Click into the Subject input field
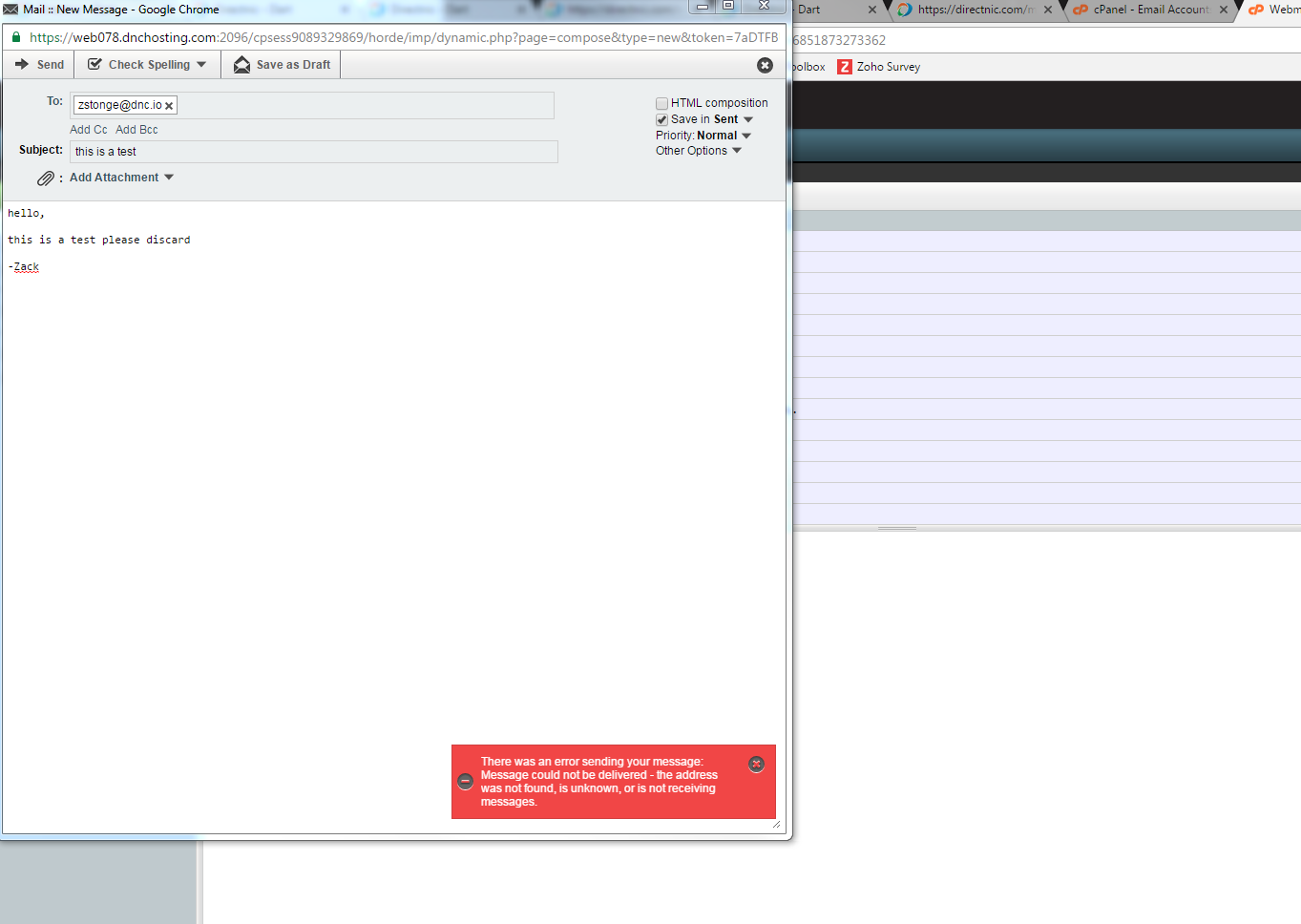 point(313,152)
